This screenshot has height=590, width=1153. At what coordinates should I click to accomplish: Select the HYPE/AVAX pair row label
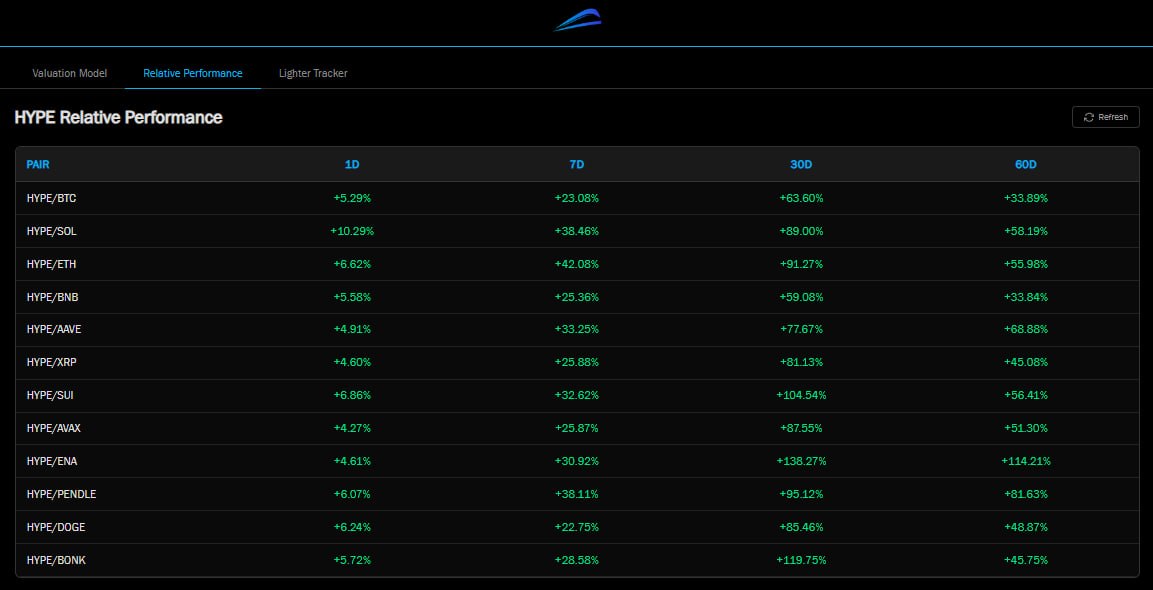coord(54,428)
